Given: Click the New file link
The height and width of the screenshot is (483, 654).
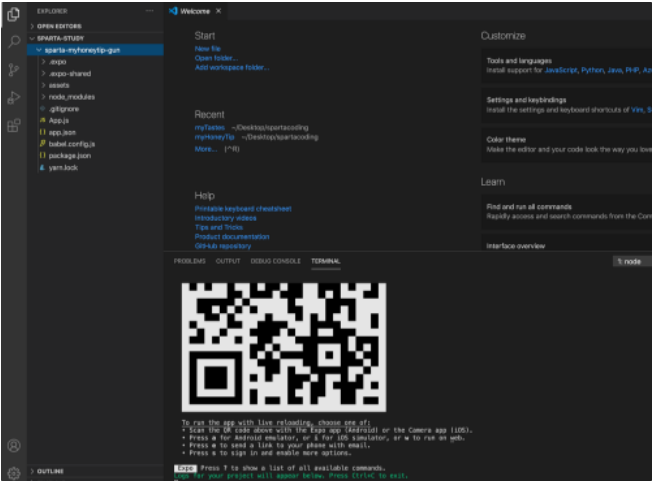Looking at the screenshot, I should 208,49.
